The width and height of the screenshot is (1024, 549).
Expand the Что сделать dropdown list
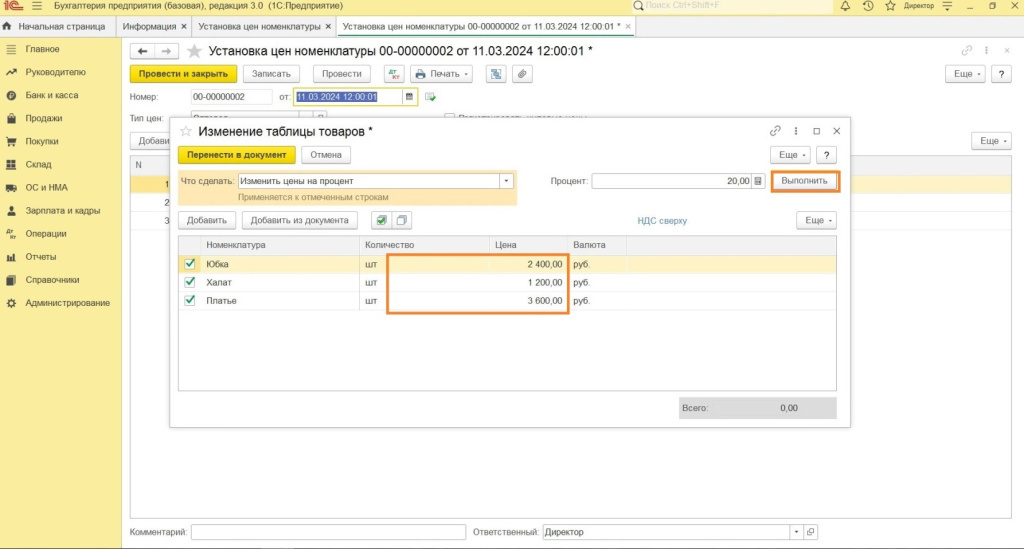506,181
